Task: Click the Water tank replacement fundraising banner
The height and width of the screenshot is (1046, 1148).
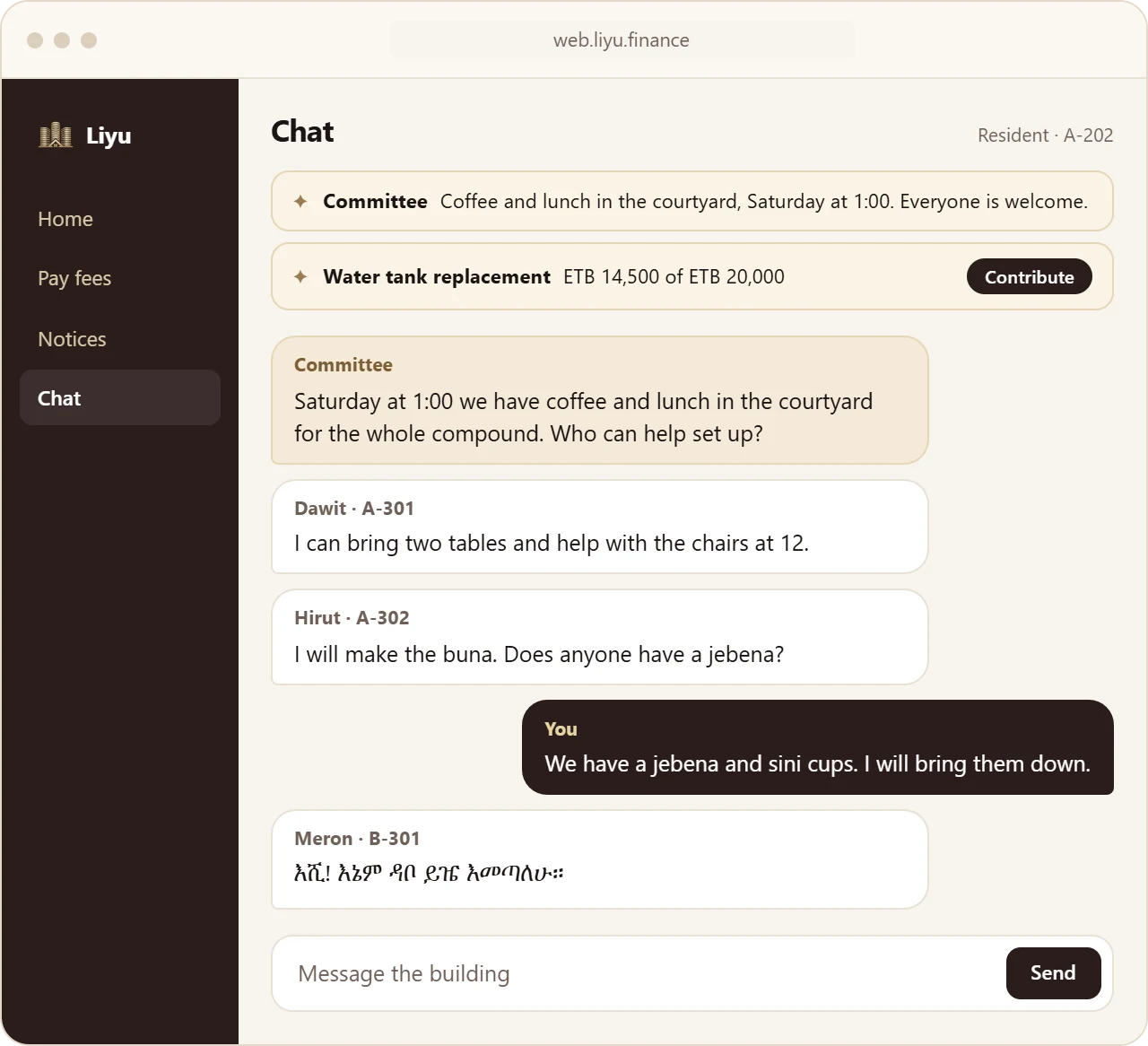Action: pyautogui.click(x=692, y=276)
